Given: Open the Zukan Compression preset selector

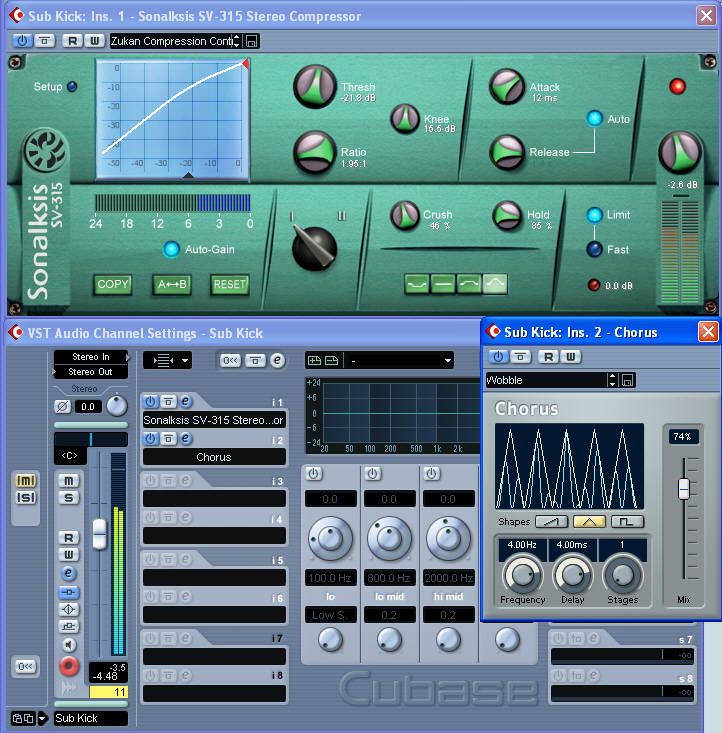Looking at the screenshot, I should tap(175, 41).
